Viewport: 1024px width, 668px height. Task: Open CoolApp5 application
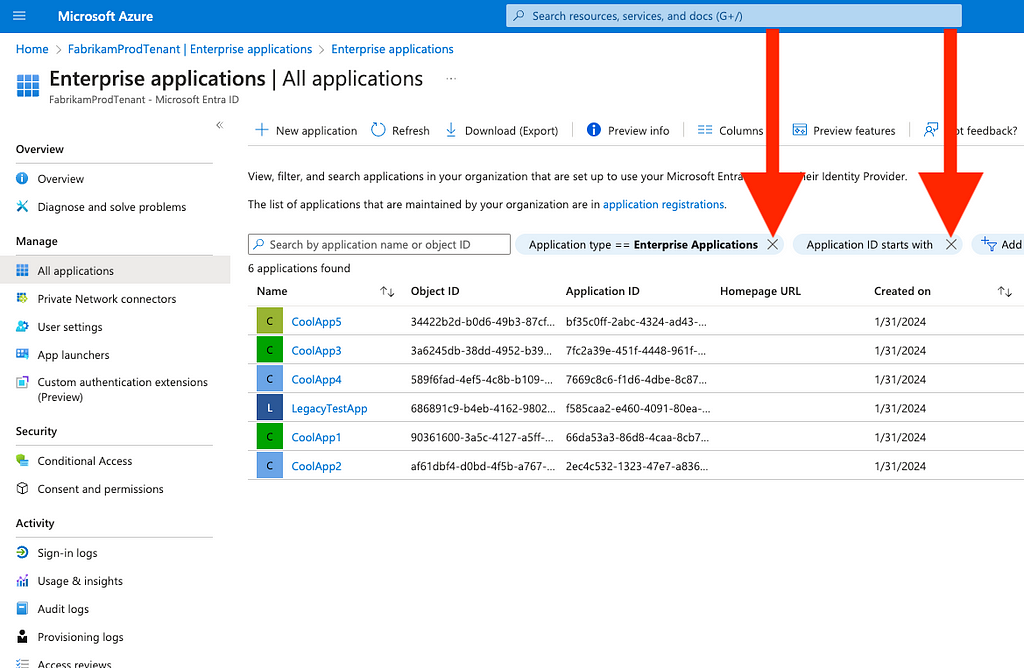coord(316,321)
